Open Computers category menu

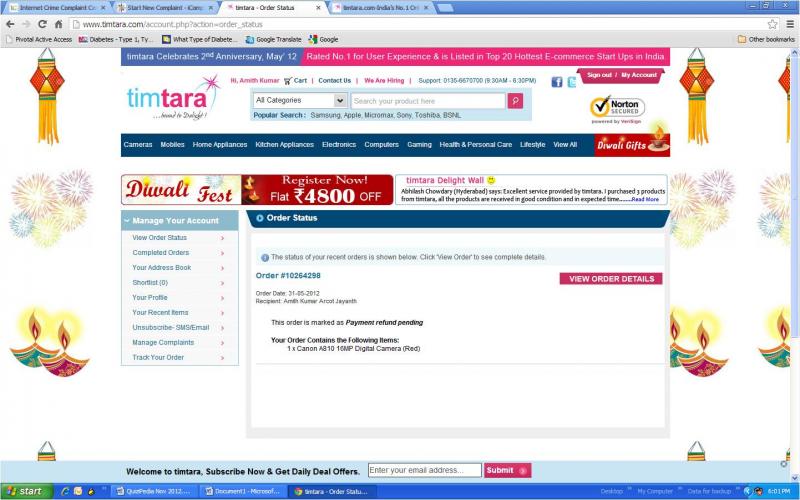(x=382, y=145)
